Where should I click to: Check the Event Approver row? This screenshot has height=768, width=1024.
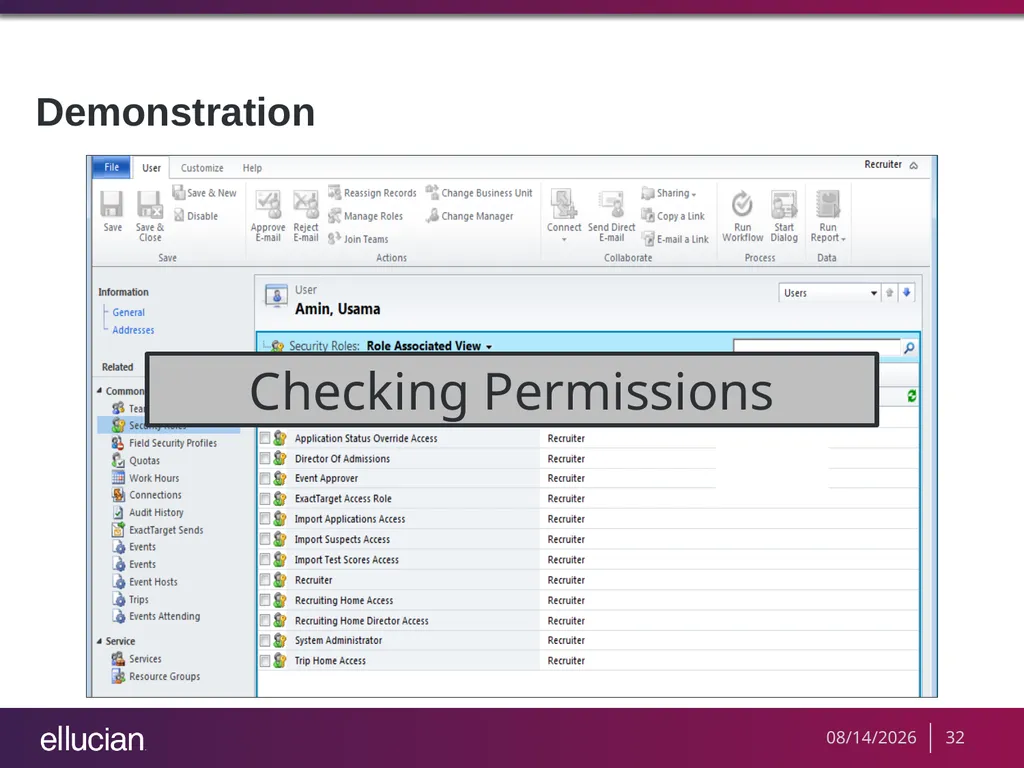coord(264,479)
